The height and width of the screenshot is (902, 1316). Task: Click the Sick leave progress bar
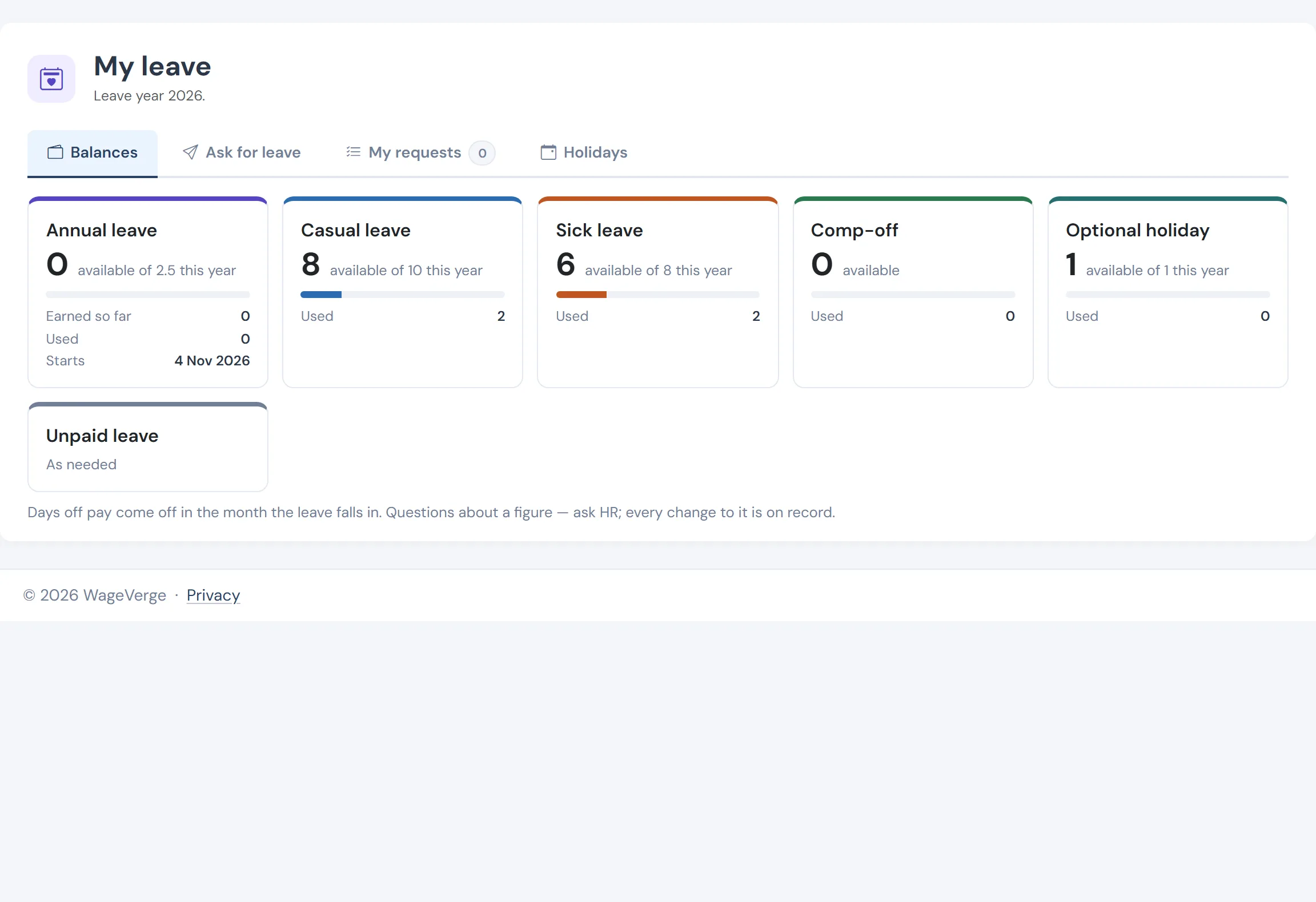[x=658, y=295]
